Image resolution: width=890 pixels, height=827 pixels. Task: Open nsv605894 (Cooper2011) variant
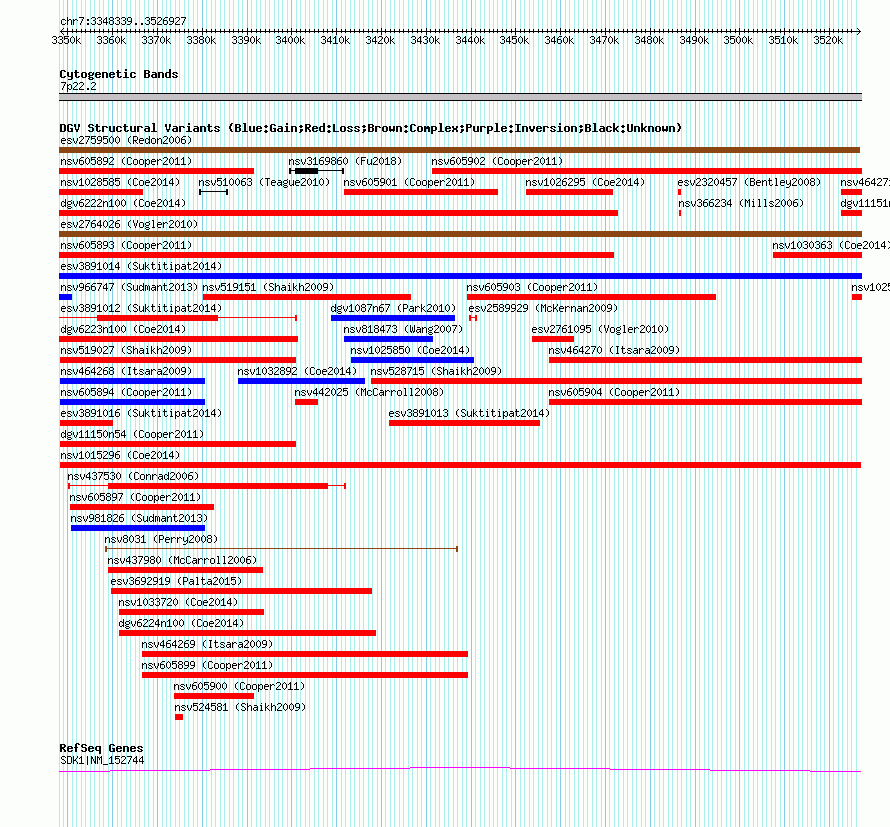click(126, 392)
